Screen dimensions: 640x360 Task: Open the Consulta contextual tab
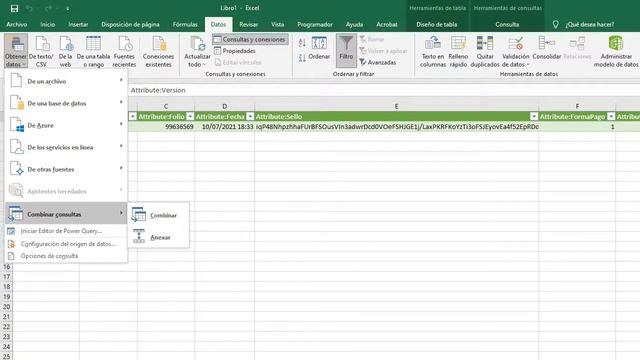tap(507, 24)
